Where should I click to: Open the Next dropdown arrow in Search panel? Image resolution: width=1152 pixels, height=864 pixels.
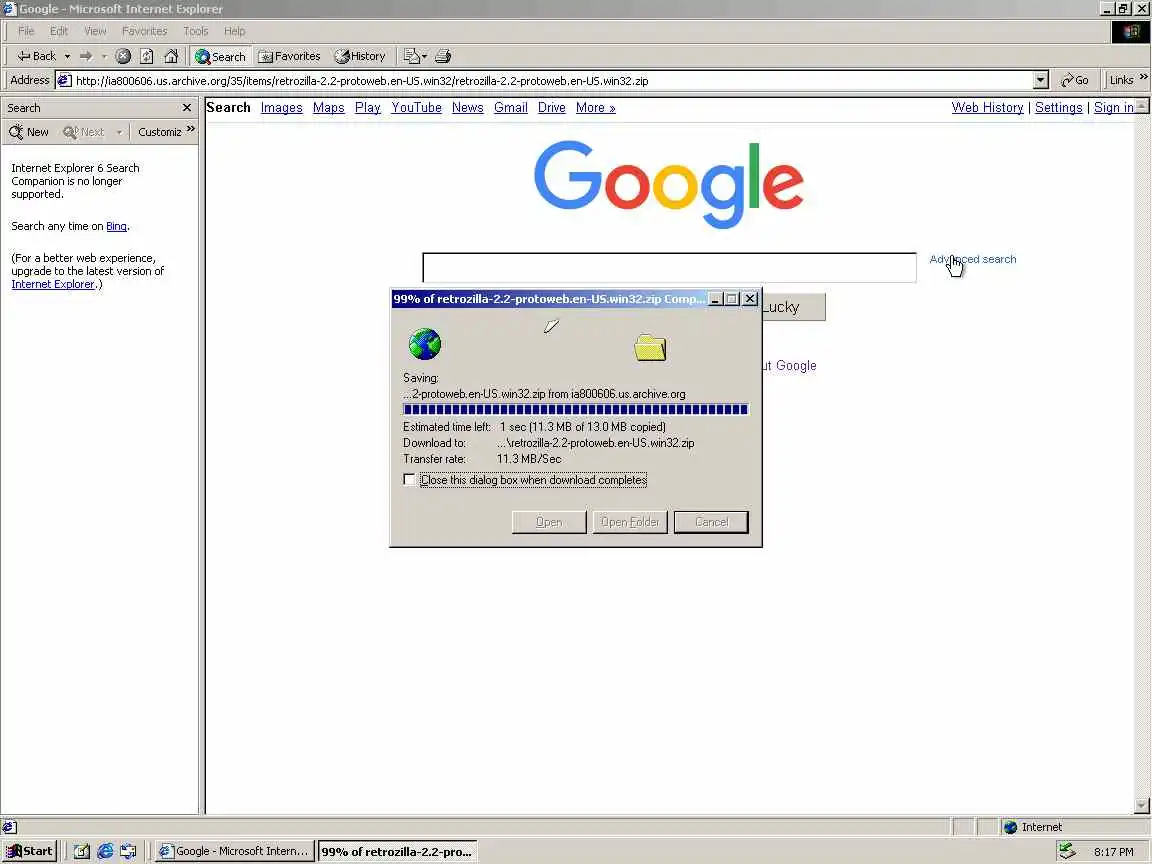[119, 132]
